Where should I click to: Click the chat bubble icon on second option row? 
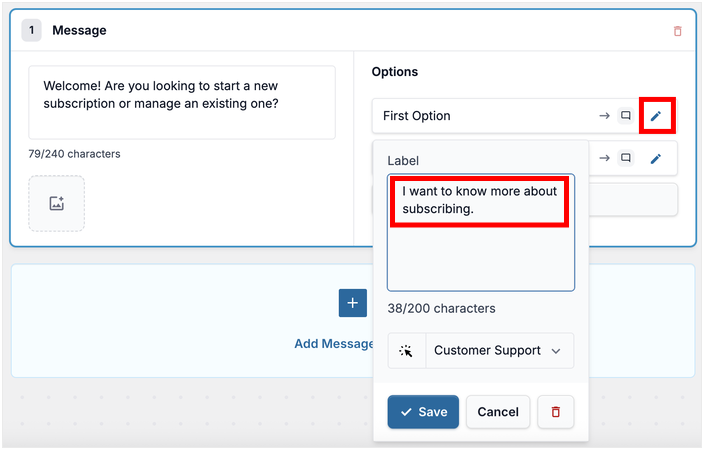click(626, 158)
